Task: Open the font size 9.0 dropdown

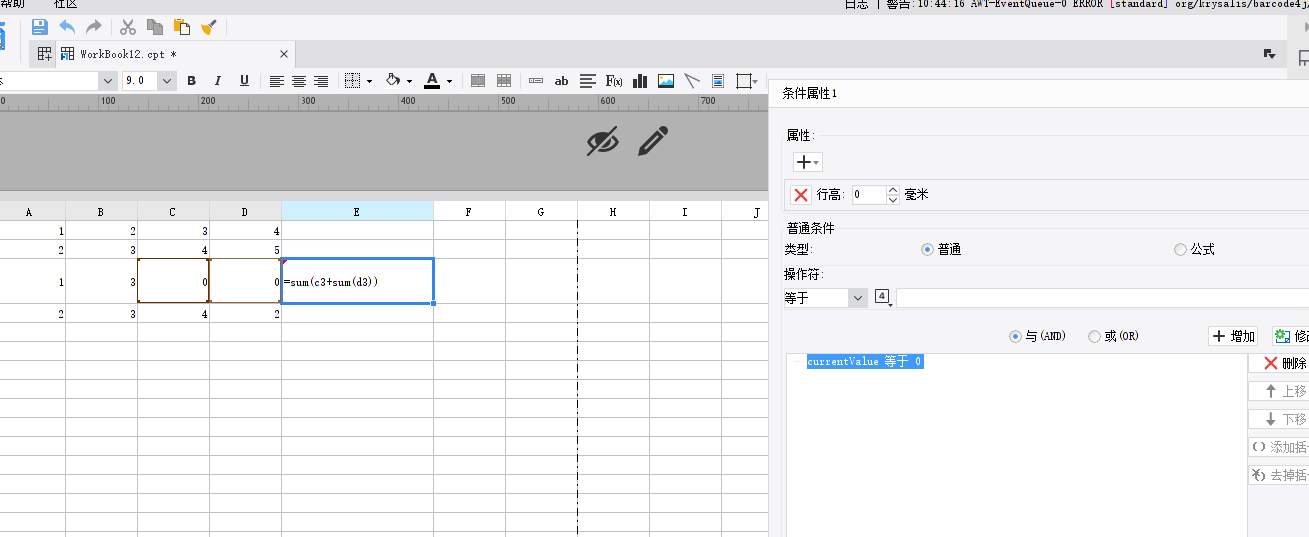Action: pos(167,81)
